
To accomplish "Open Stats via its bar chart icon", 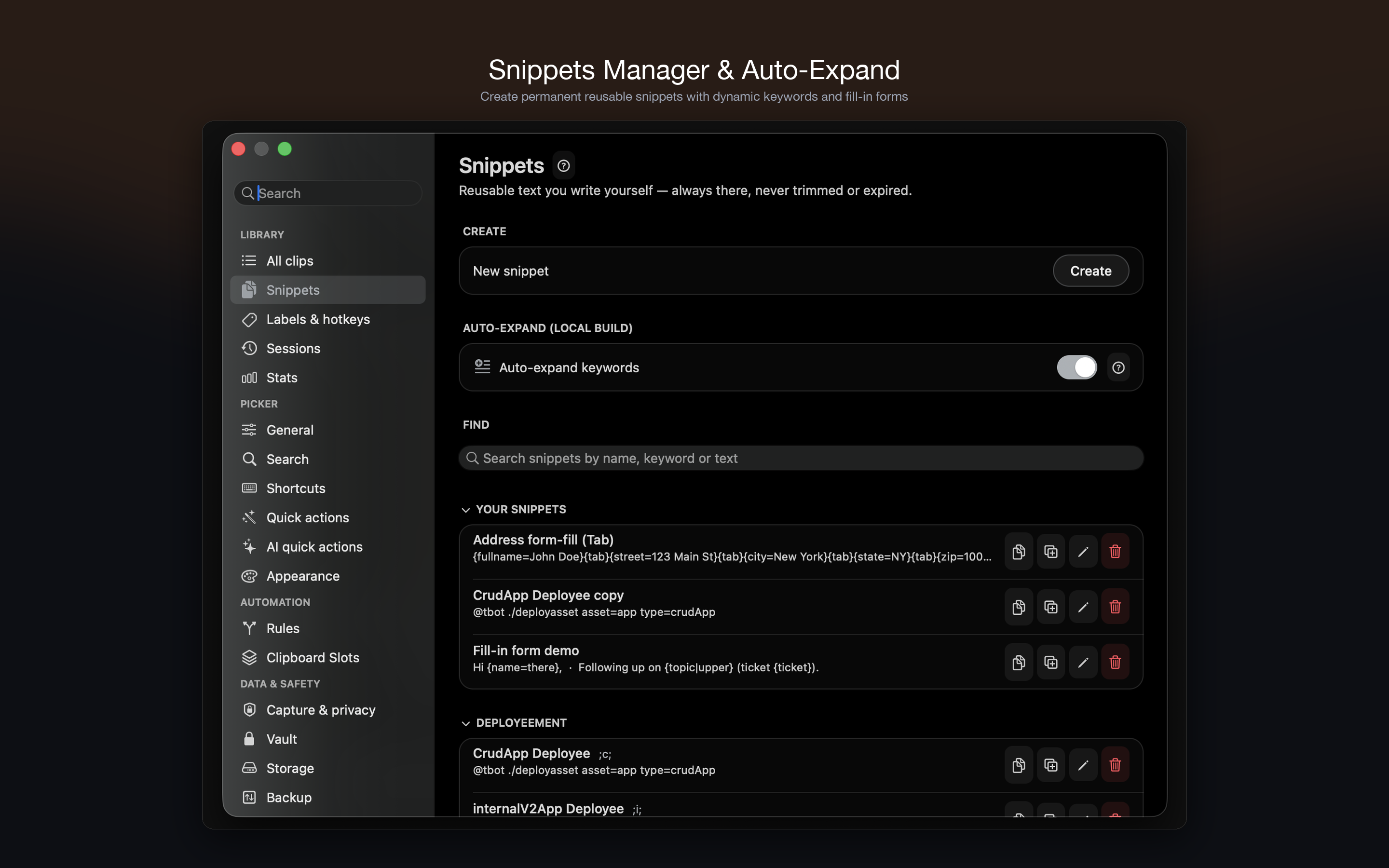I will click(x=249, y=378).
